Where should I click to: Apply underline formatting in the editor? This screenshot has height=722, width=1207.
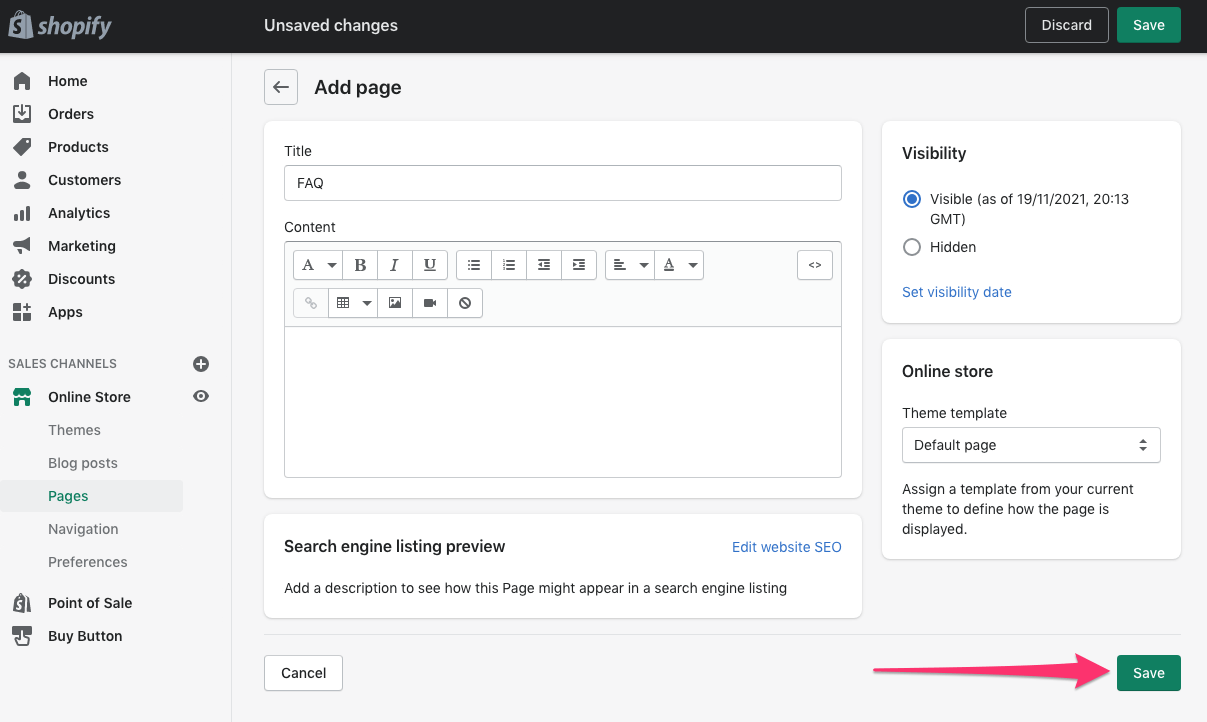pyautogui.click(x=429, y=265)
